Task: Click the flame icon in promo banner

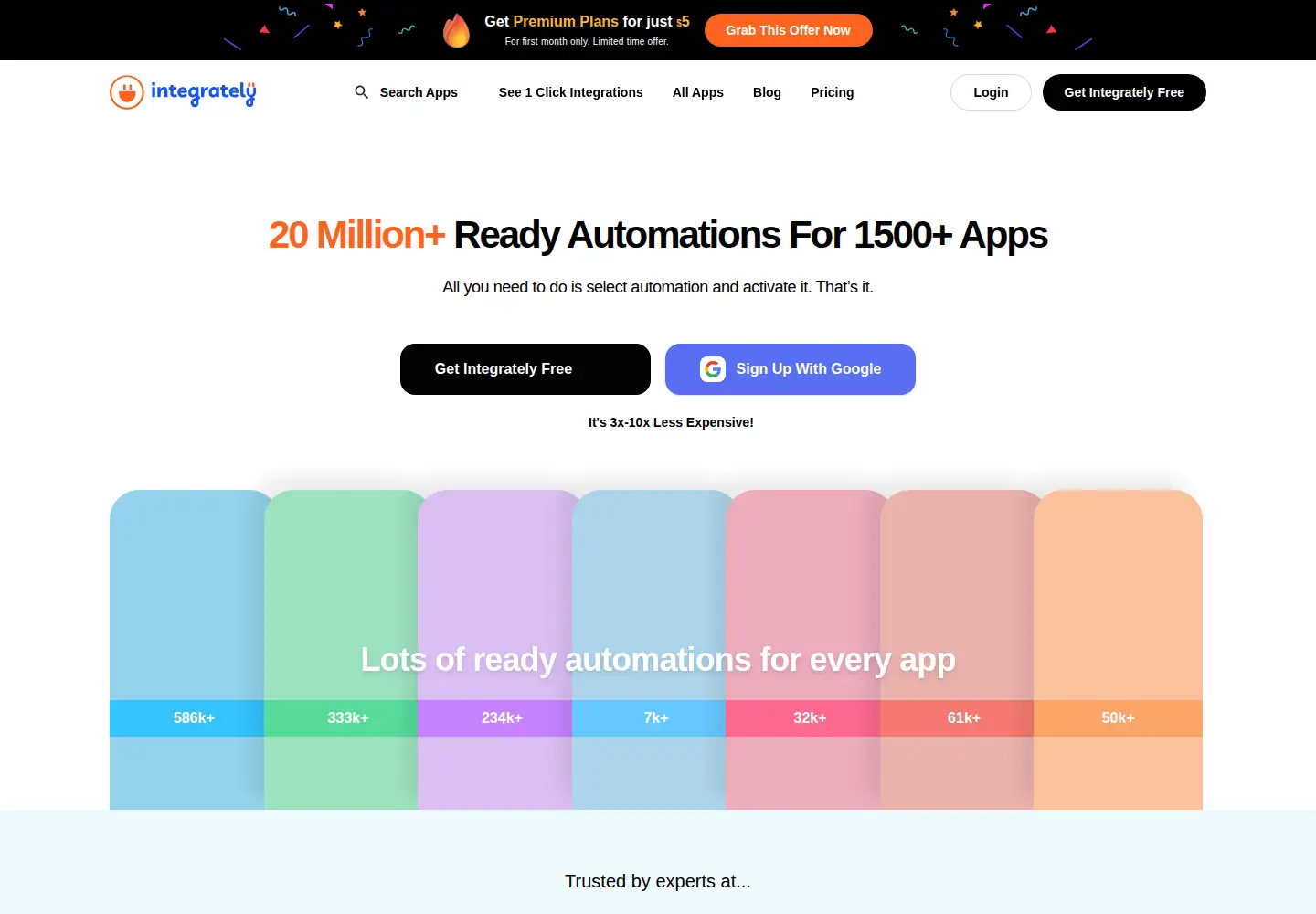Action: click(x=456, y=30)
